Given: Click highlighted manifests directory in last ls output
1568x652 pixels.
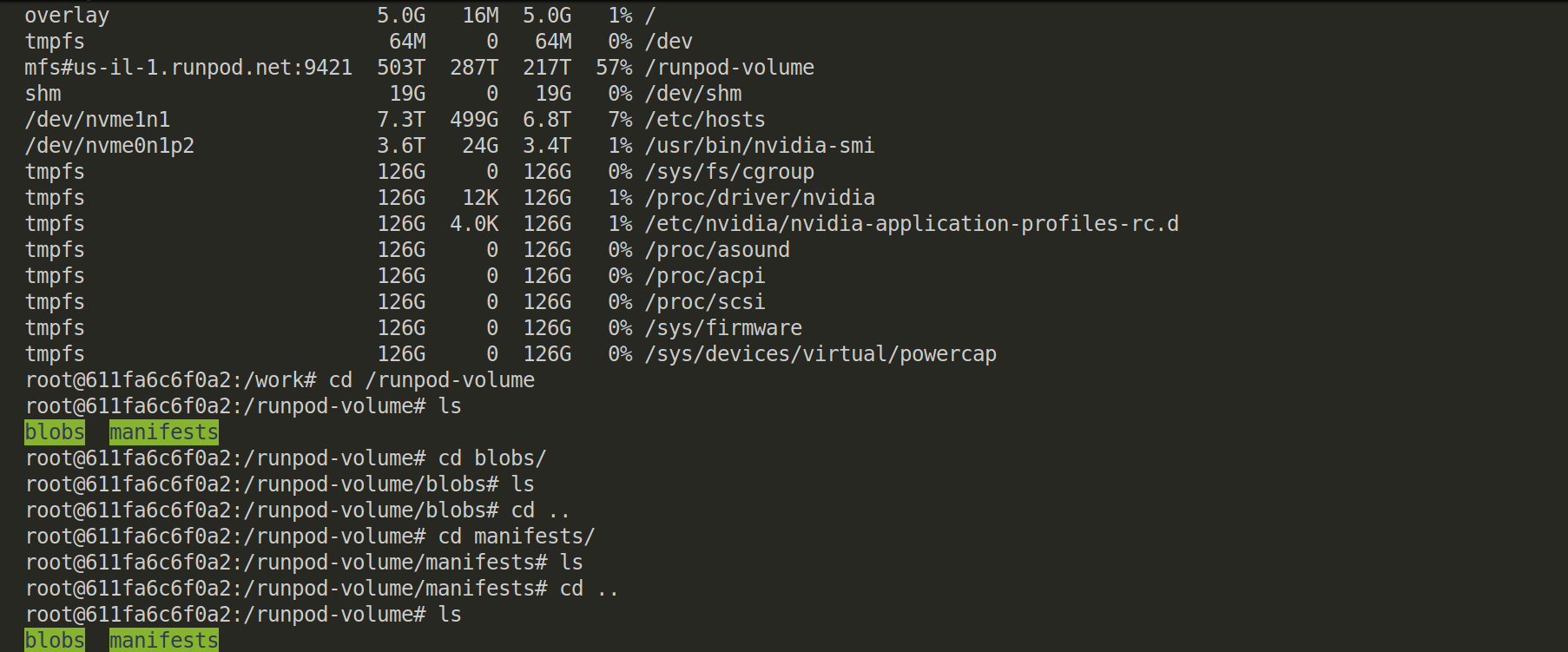Looking at the screenshot, I should coord(164,641).
